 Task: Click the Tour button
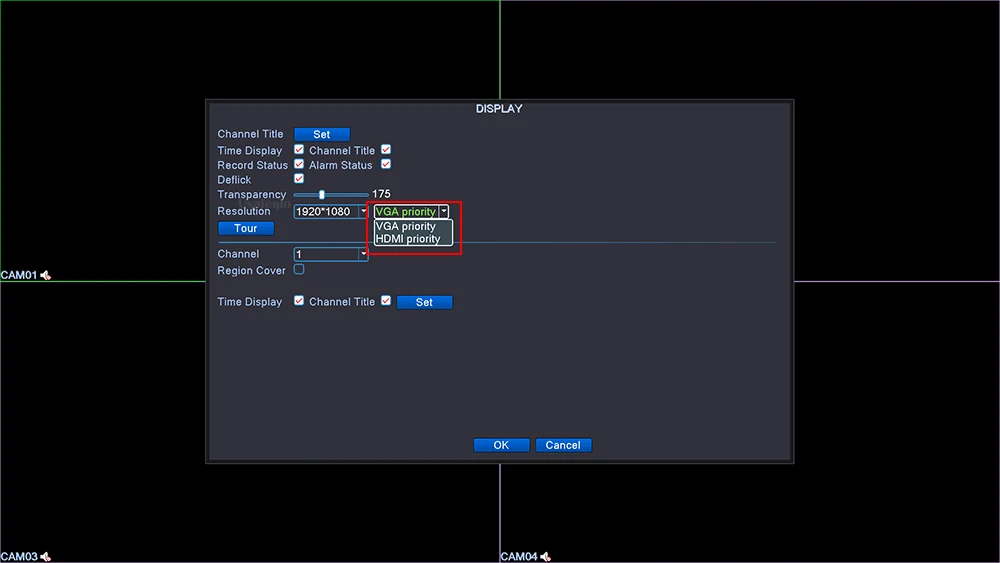coord(246,228)
